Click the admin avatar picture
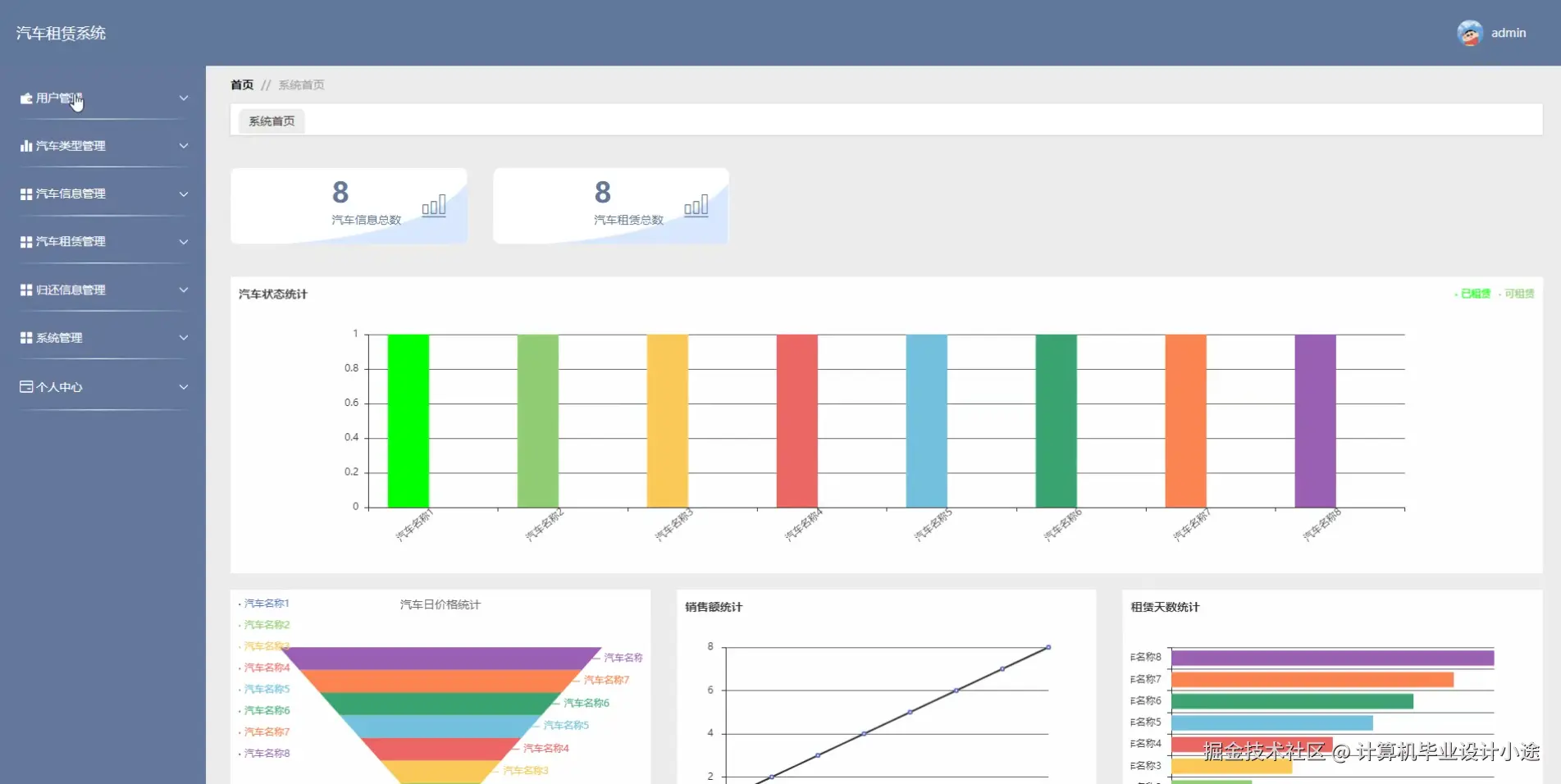Viewport: 1561px width, 784px height. click(x=1470, y=33)
